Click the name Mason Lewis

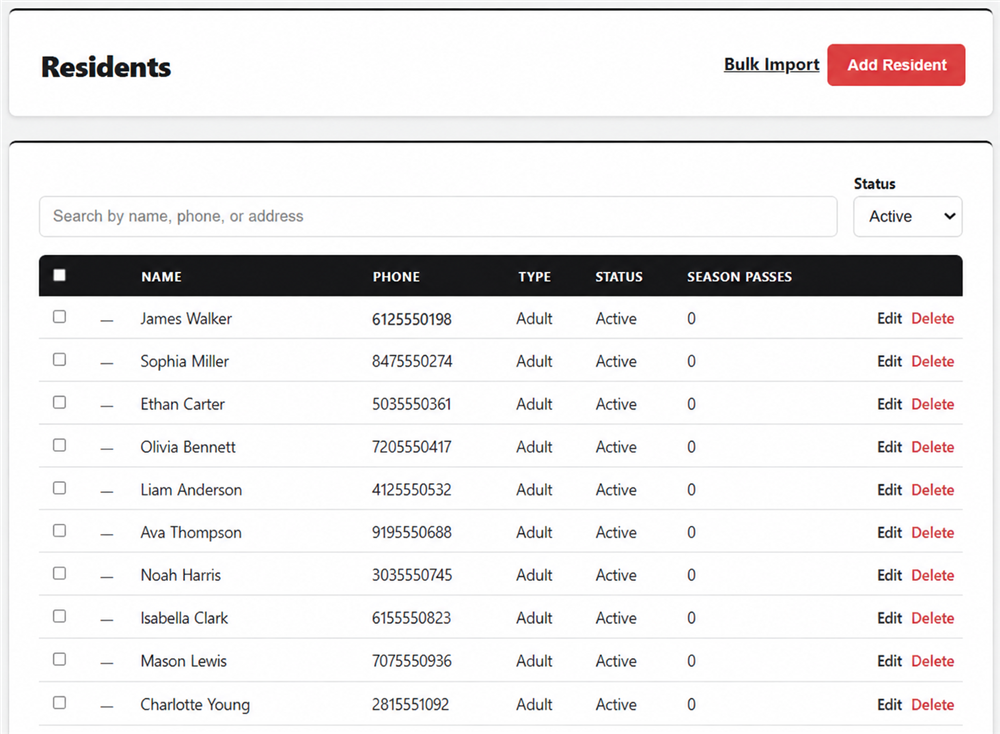[184, 661]
